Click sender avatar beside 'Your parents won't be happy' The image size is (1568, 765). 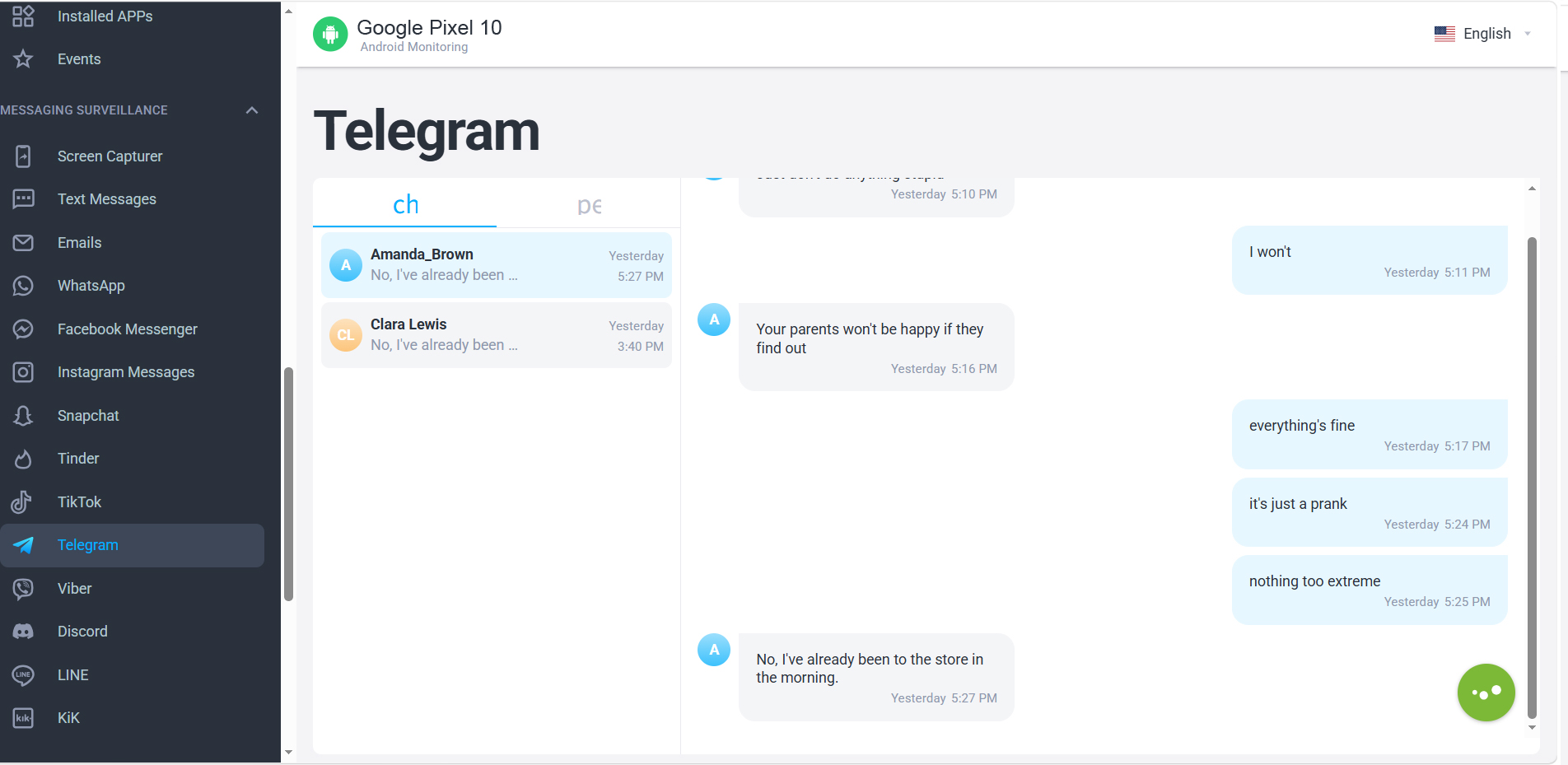pos(714,320)
